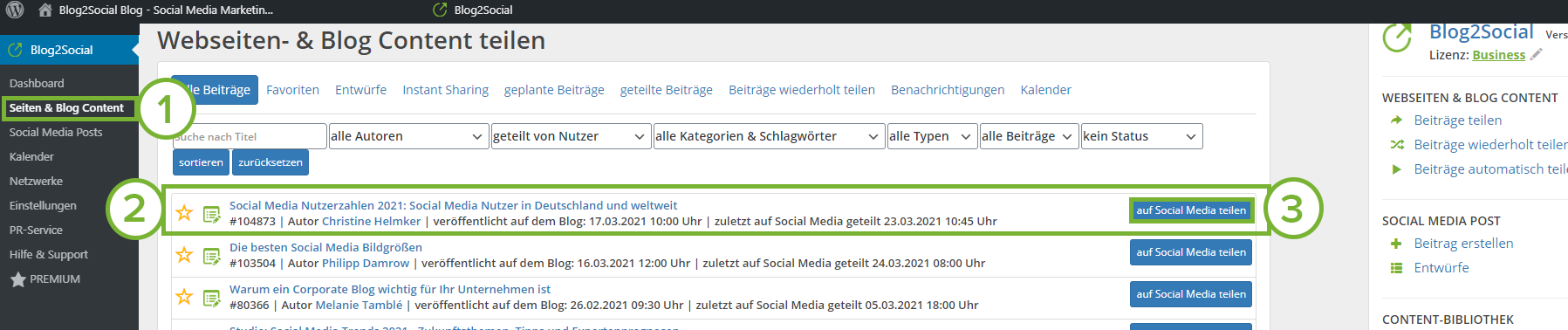Click the WordPress logo in admin bar
Screen dimensions: 1568x330
[x=15, y=10]
